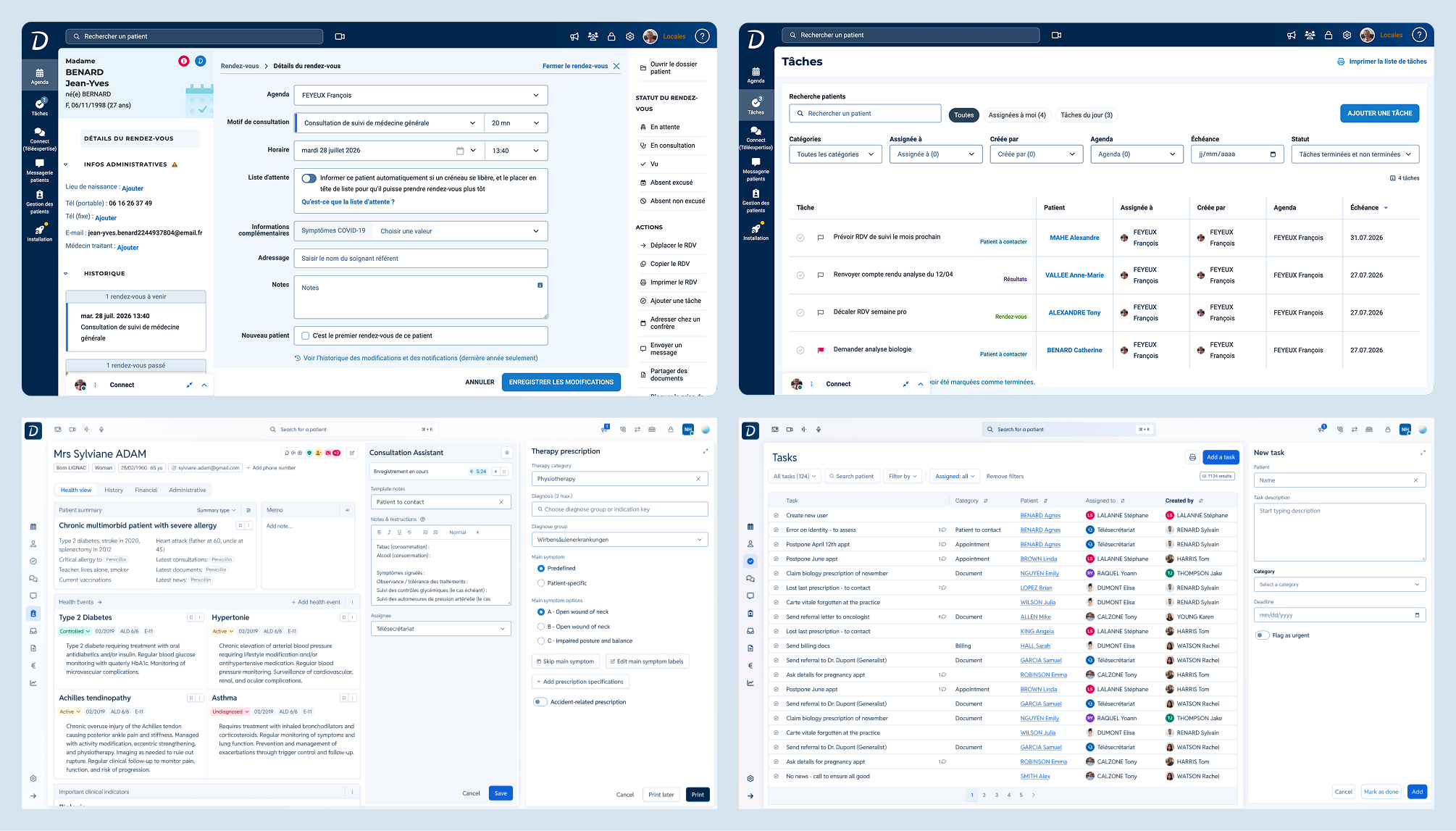Expand the Therapy prescription panel with its arrows icon
Screen dimensions: 1456x831
[x=705, y=451]
